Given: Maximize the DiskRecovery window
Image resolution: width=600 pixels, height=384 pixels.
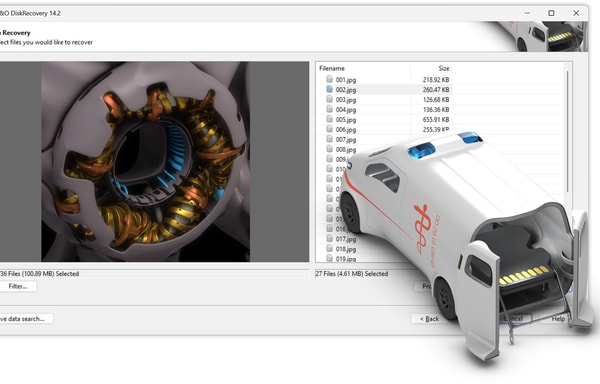Looking at the screenshot, I should (x=551, y=13).
